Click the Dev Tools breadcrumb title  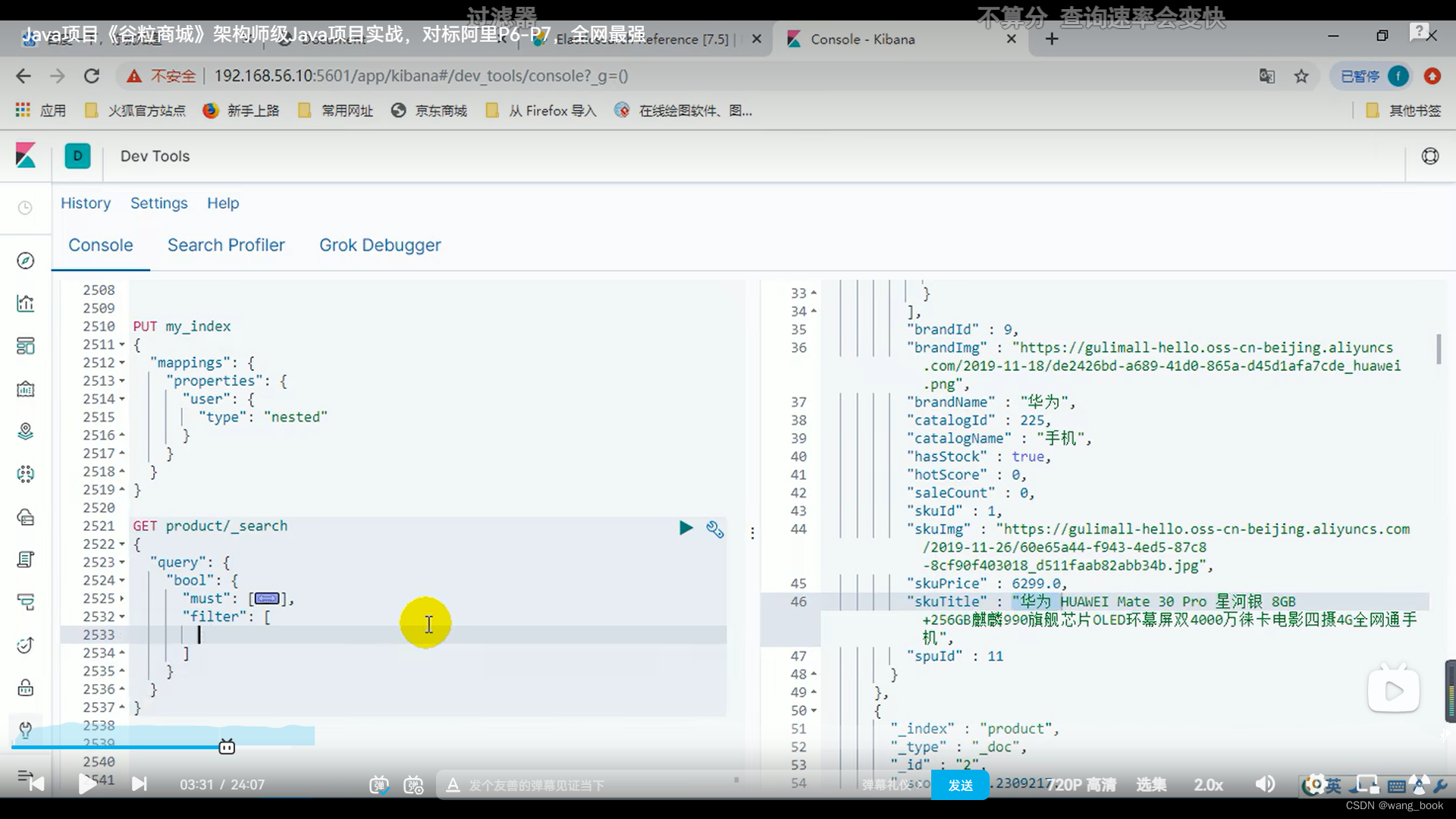click(155, 156)
